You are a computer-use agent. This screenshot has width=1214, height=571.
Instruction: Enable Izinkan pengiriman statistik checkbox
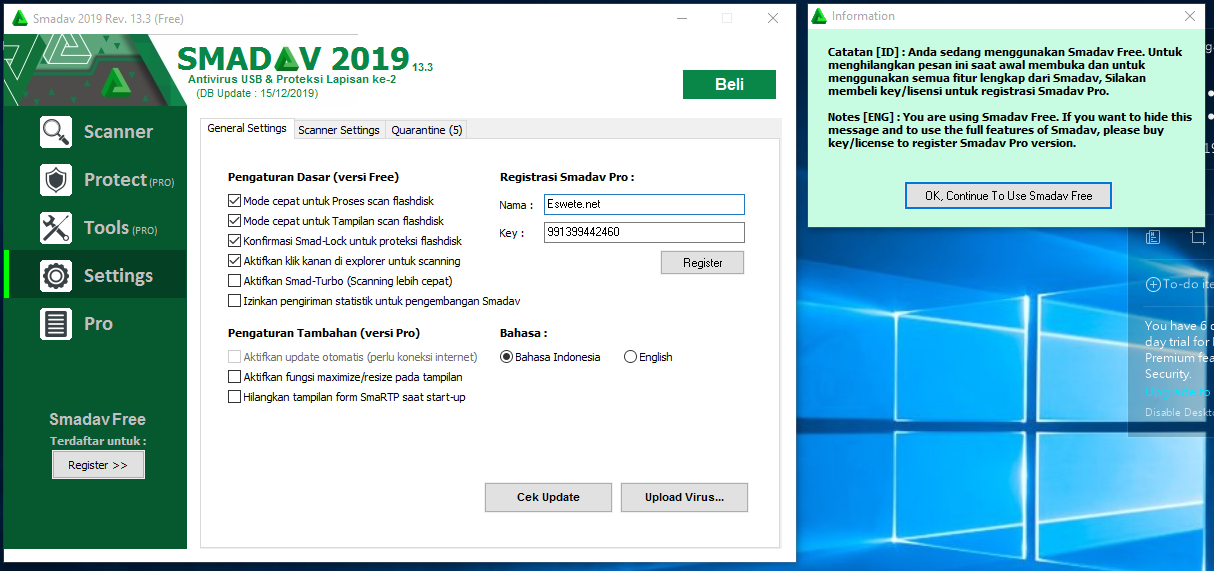point(235,301)
